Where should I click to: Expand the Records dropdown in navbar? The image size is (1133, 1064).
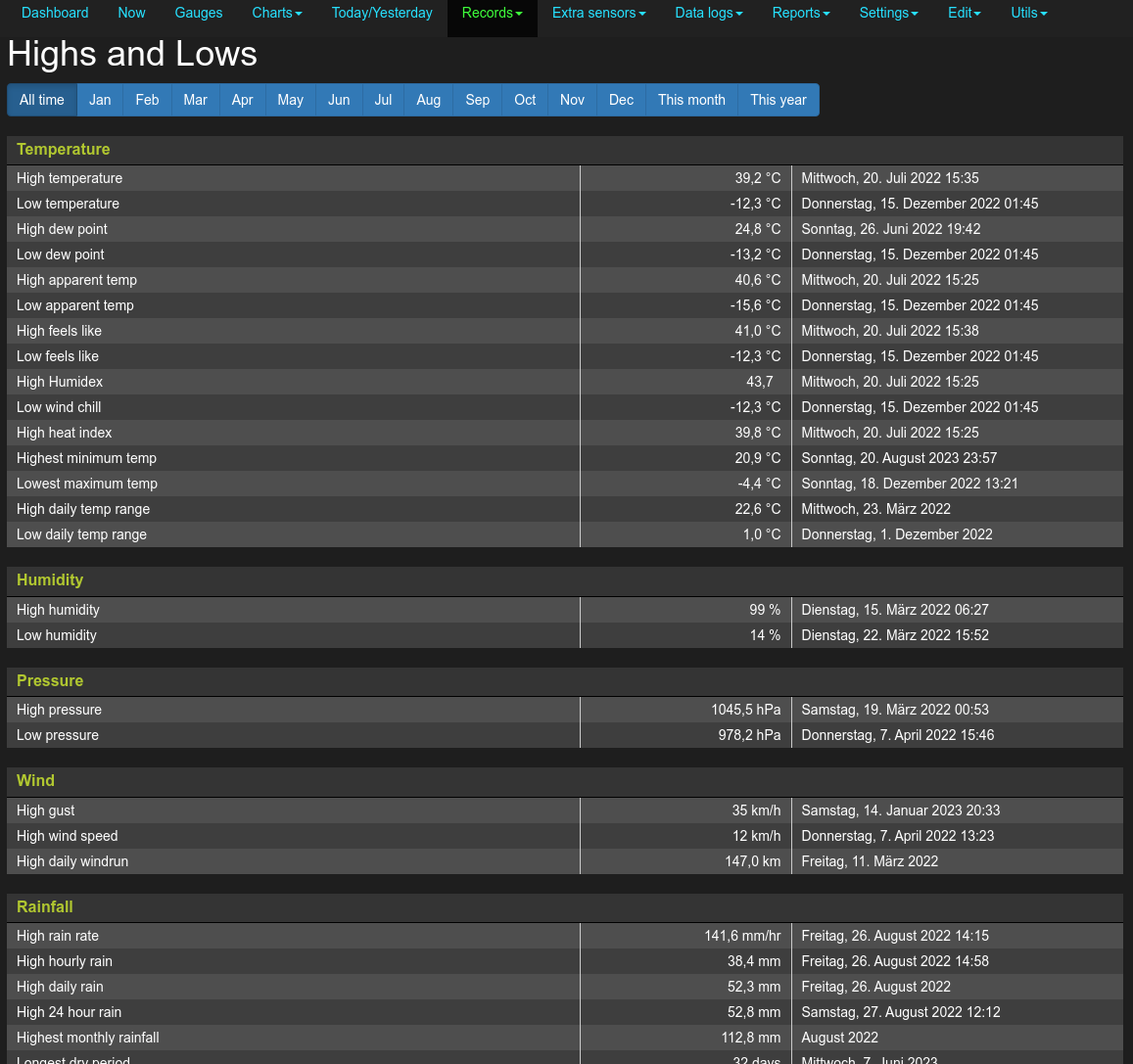492,13
